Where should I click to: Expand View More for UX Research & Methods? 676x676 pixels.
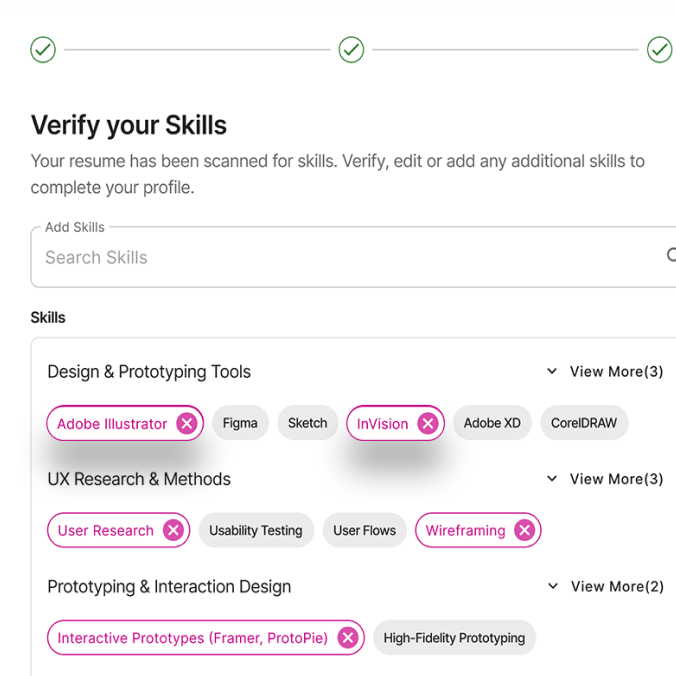pyautogui.click(x=605, y=479)
